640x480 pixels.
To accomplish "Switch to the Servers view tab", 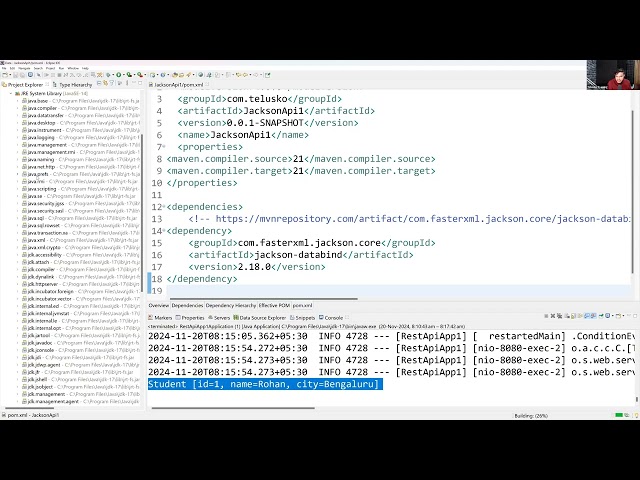I will (x=219, y=318).
